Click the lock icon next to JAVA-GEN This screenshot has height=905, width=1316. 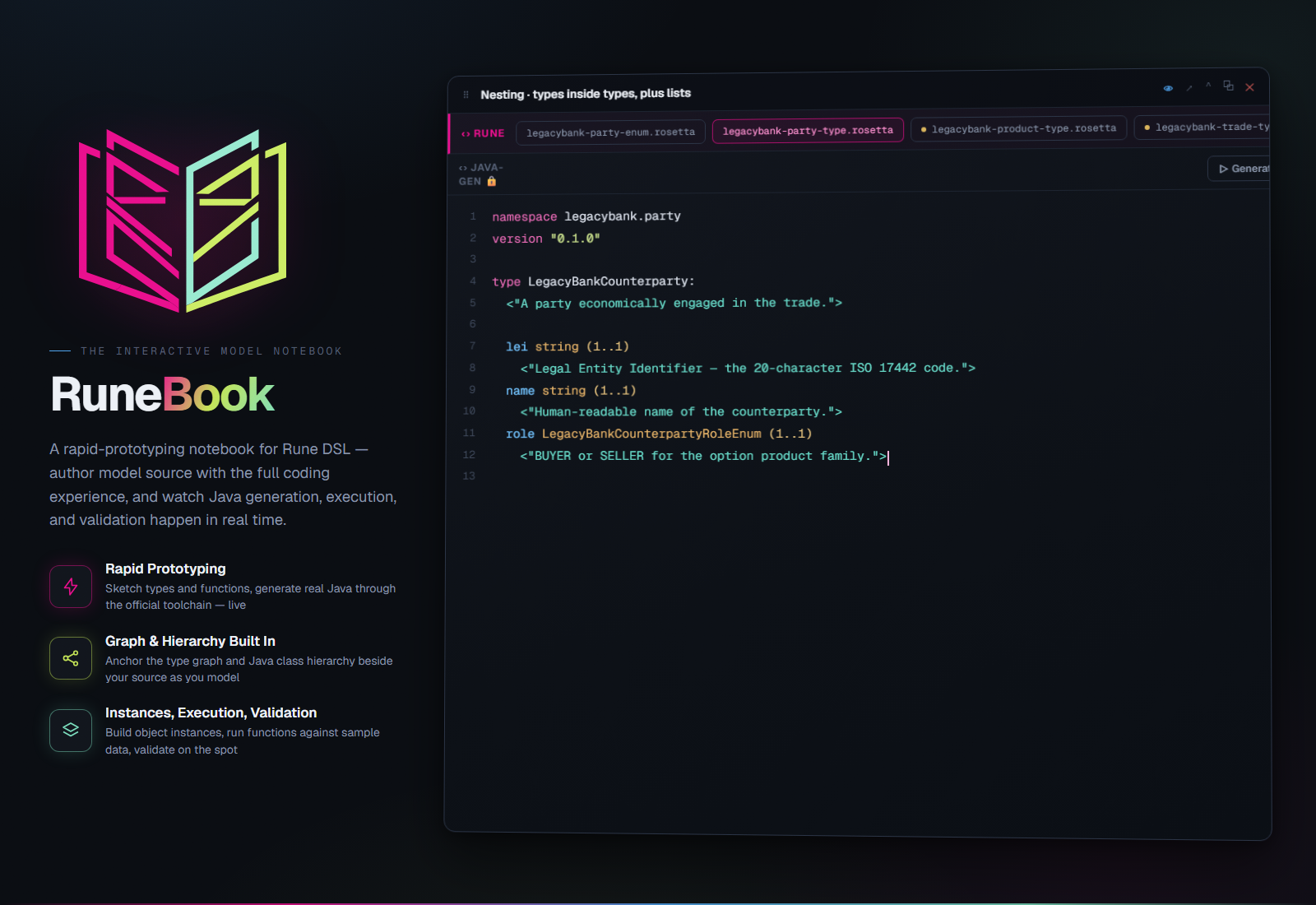pyautogui.click(x=492, y=182)
